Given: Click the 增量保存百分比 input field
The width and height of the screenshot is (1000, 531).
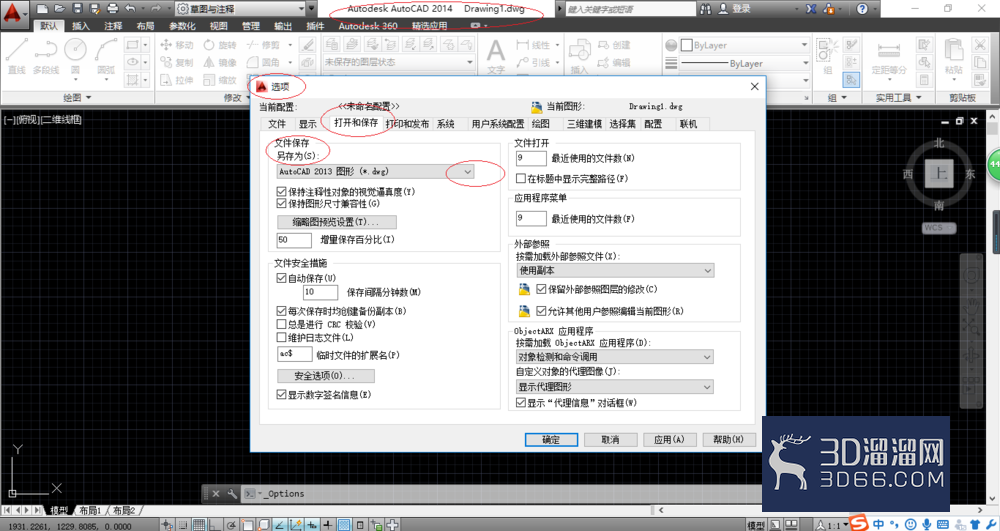Looking at the screenshot, I should tap(293, 240).
